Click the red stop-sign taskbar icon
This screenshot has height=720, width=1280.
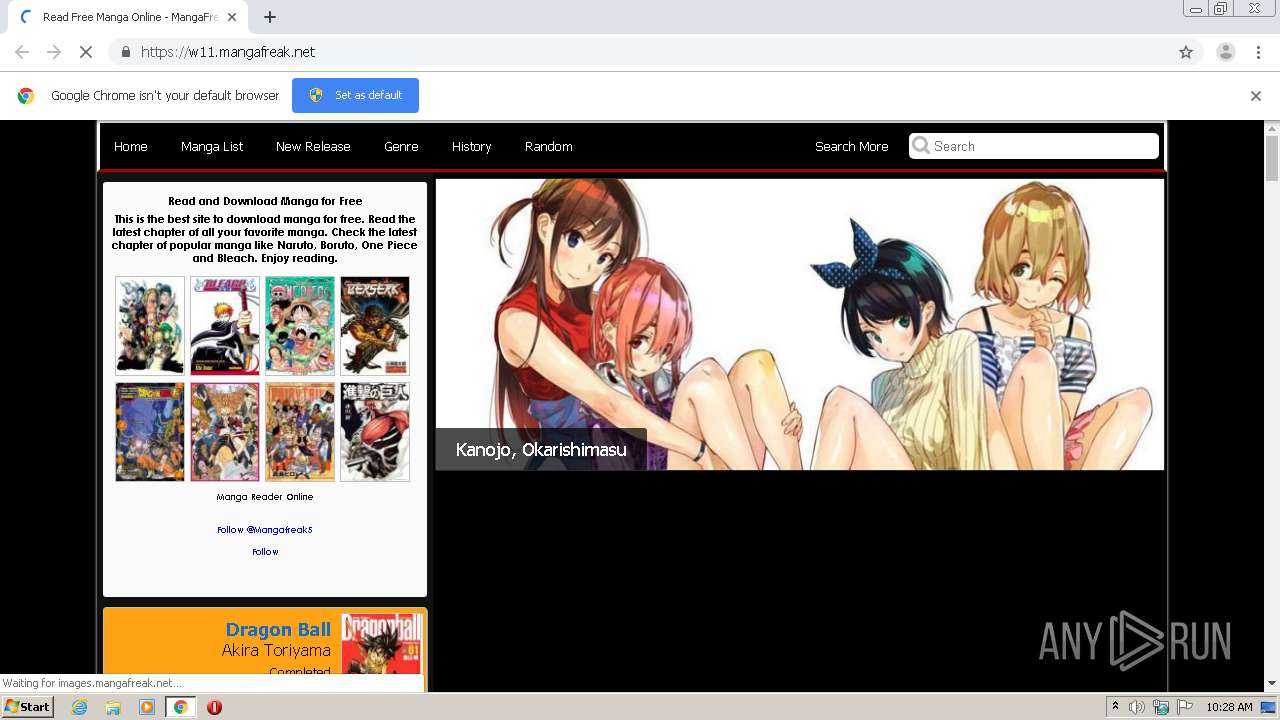pos(214,707)
